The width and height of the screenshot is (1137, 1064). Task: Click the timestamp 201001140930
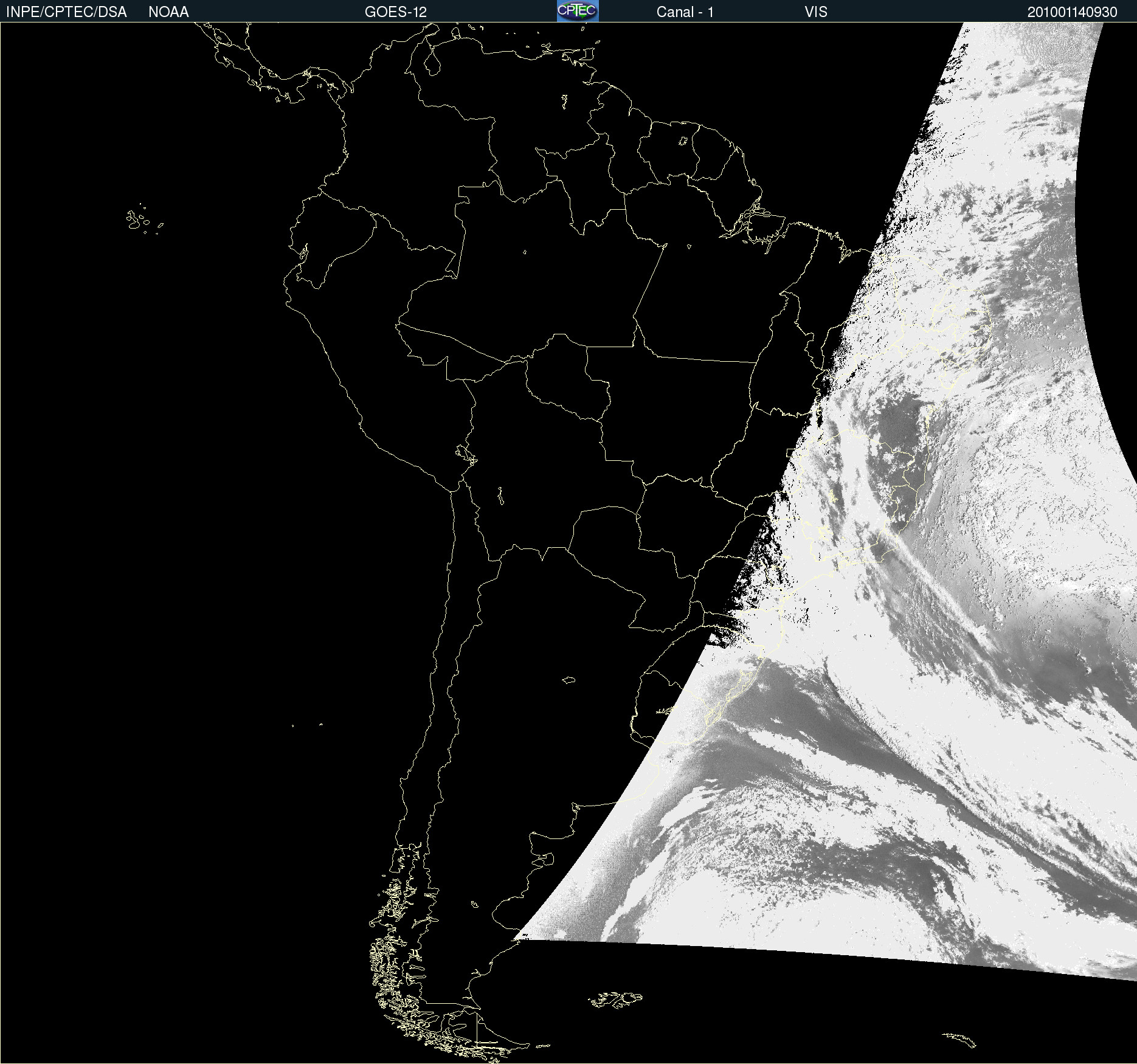1073,12
